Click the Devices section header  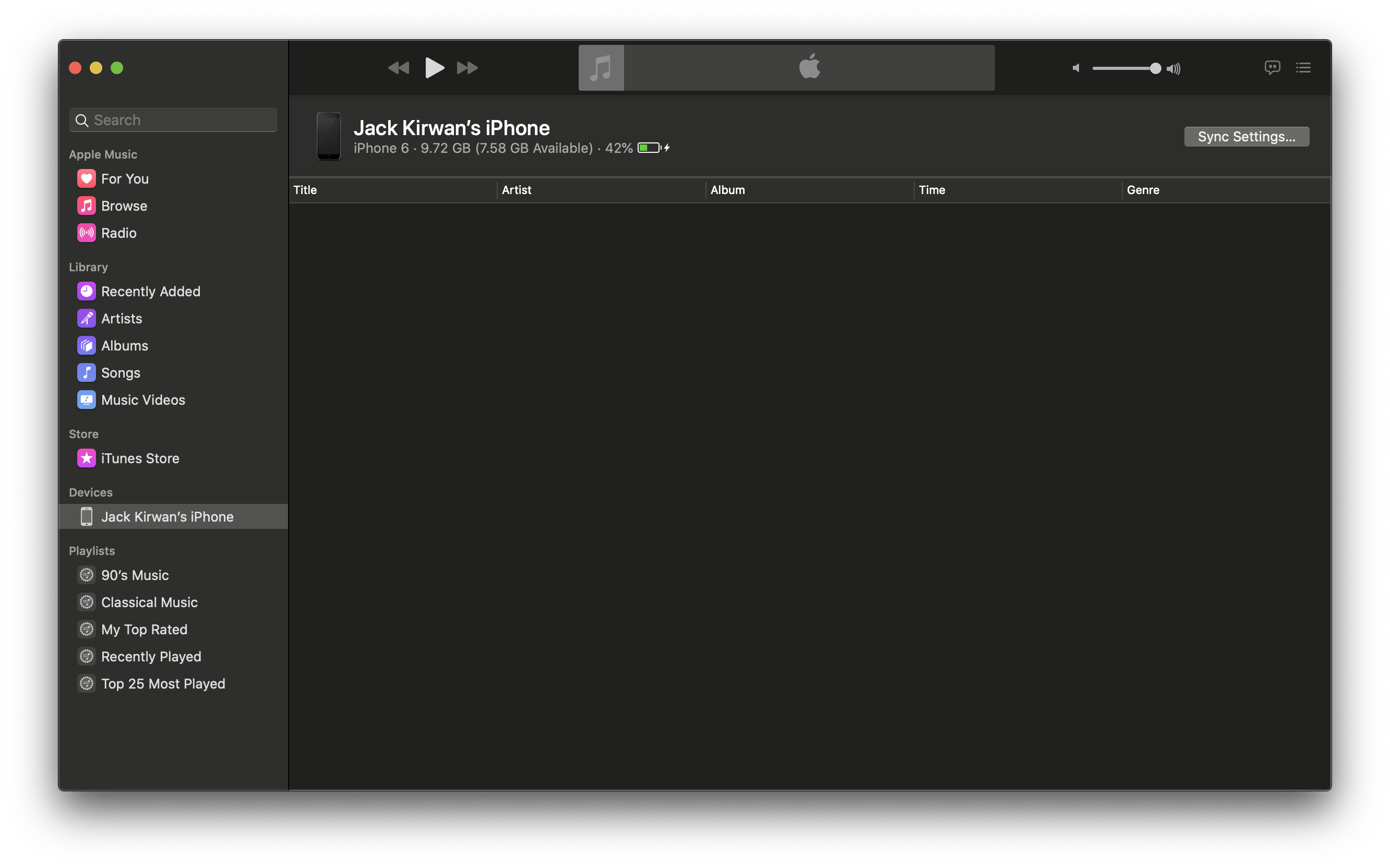coord(91,492)
